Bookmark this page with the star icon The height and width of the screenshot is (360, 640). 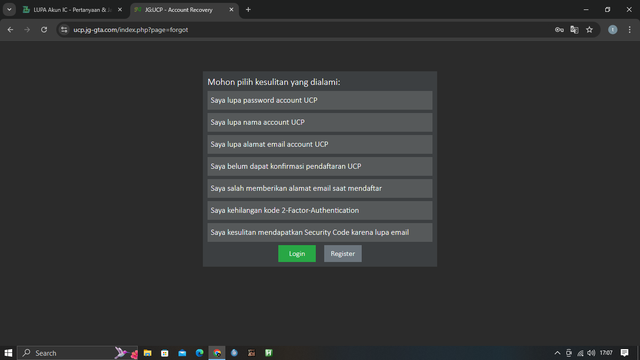(x=589, y=30)
